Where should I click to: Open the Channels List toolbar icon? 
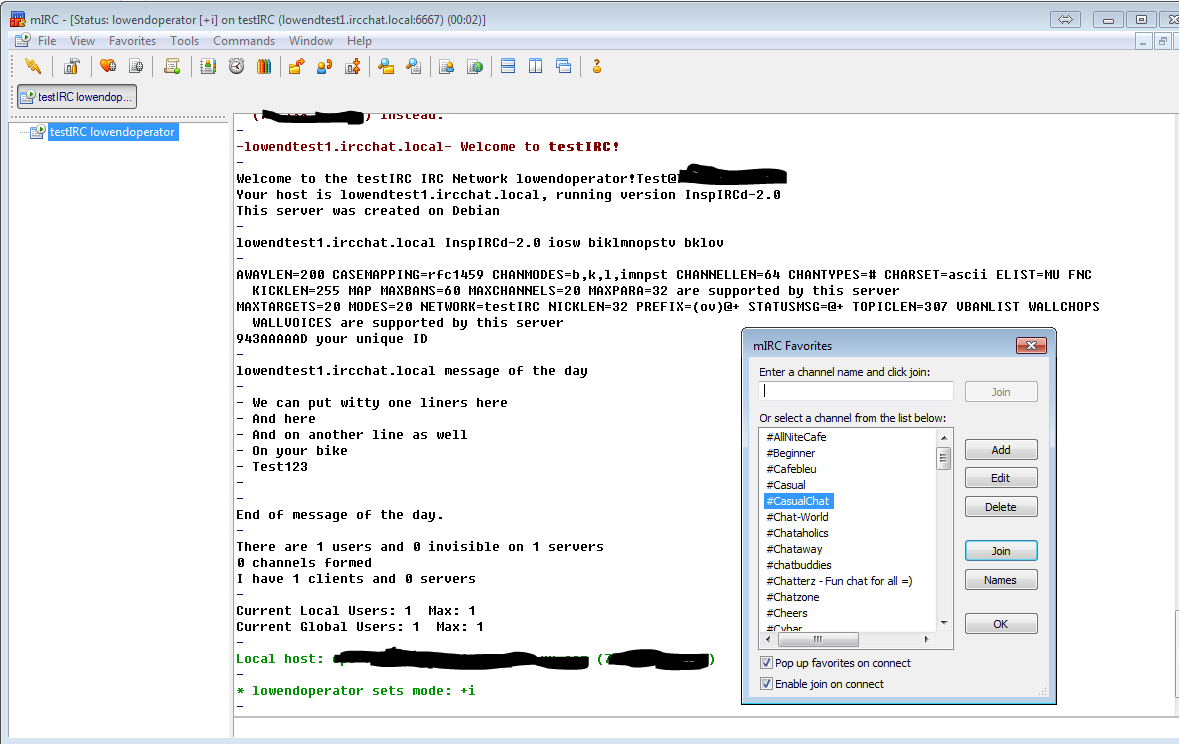tap(136, 66)
